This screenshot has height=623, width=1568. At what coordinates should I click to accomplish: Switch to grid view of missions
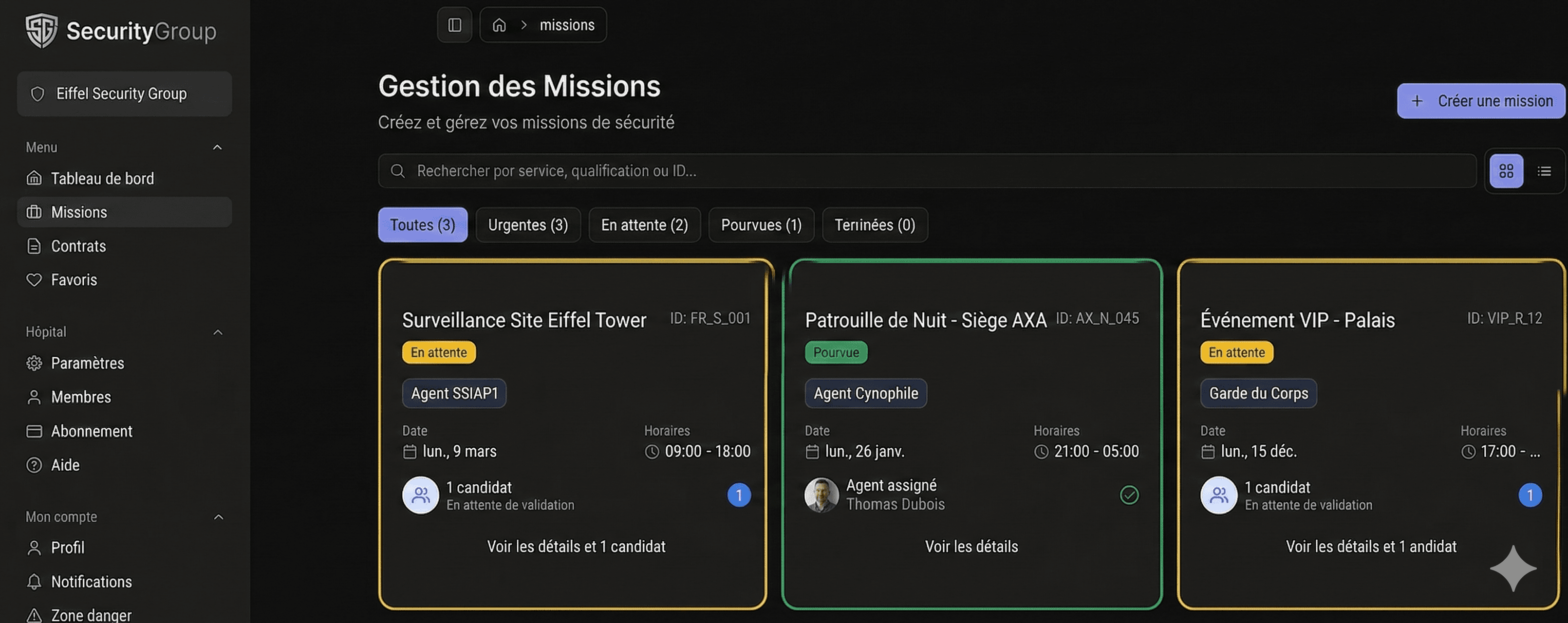pos(1507,171)
